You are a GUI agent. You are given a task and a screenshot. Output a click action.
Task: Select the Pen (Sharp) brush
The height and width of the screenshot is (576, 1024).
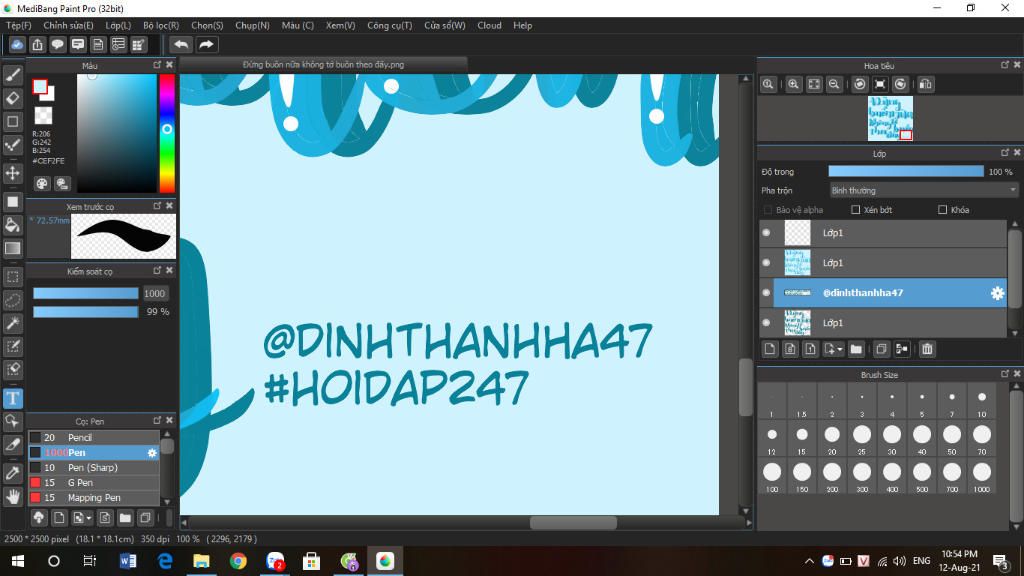pos(94,468)
